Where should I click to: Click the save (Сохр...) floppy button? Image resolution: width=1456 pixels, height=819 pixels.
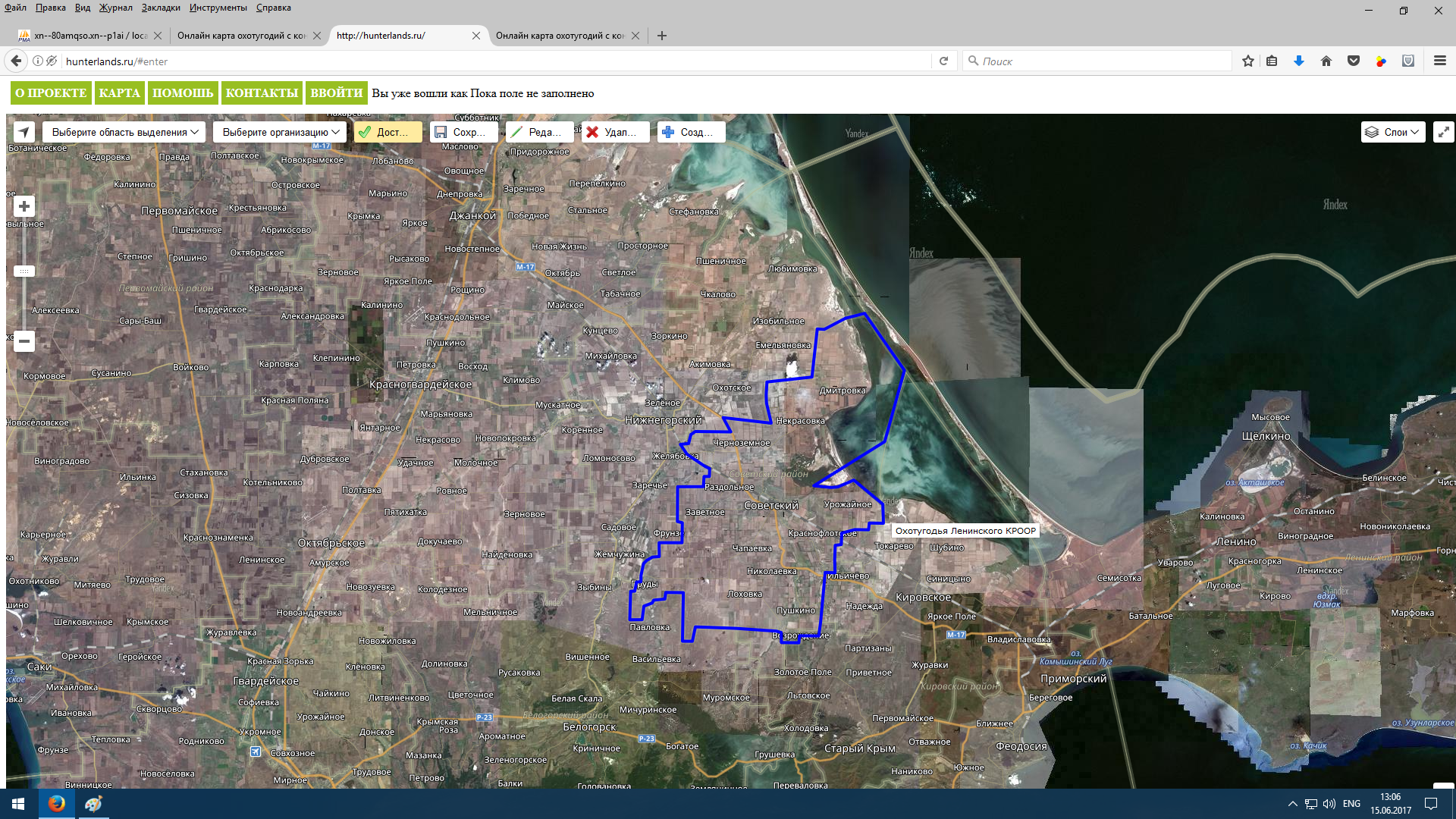(463, 132)
